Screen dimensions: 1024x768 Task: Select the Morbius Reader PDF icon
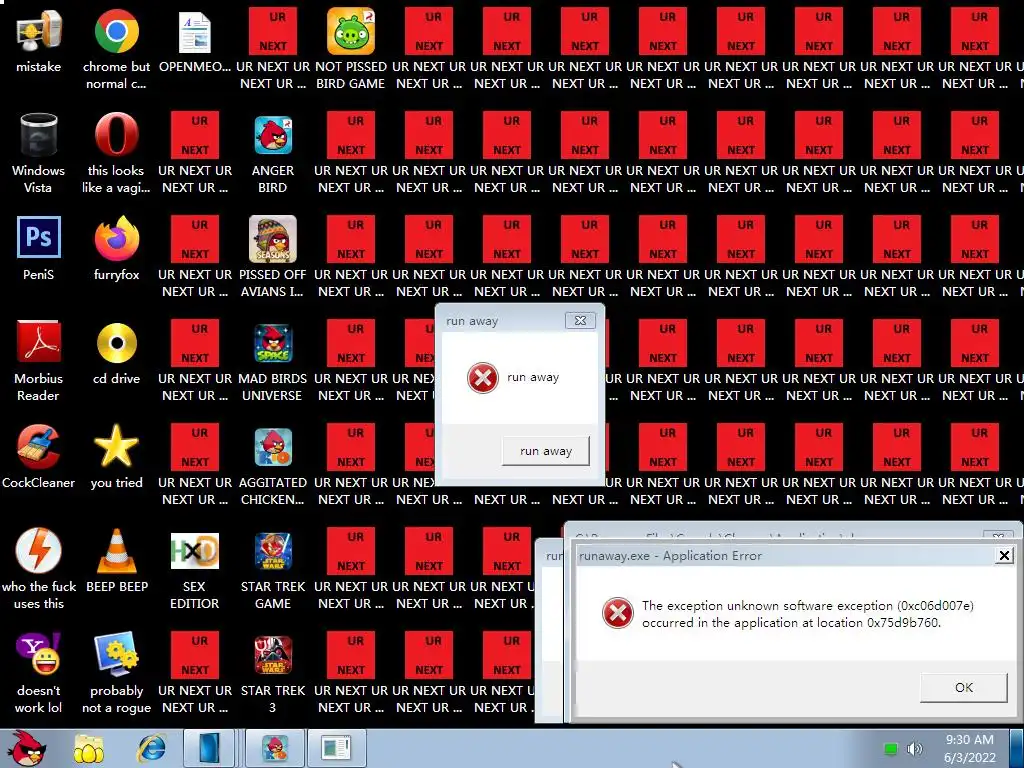coord(39,341)
